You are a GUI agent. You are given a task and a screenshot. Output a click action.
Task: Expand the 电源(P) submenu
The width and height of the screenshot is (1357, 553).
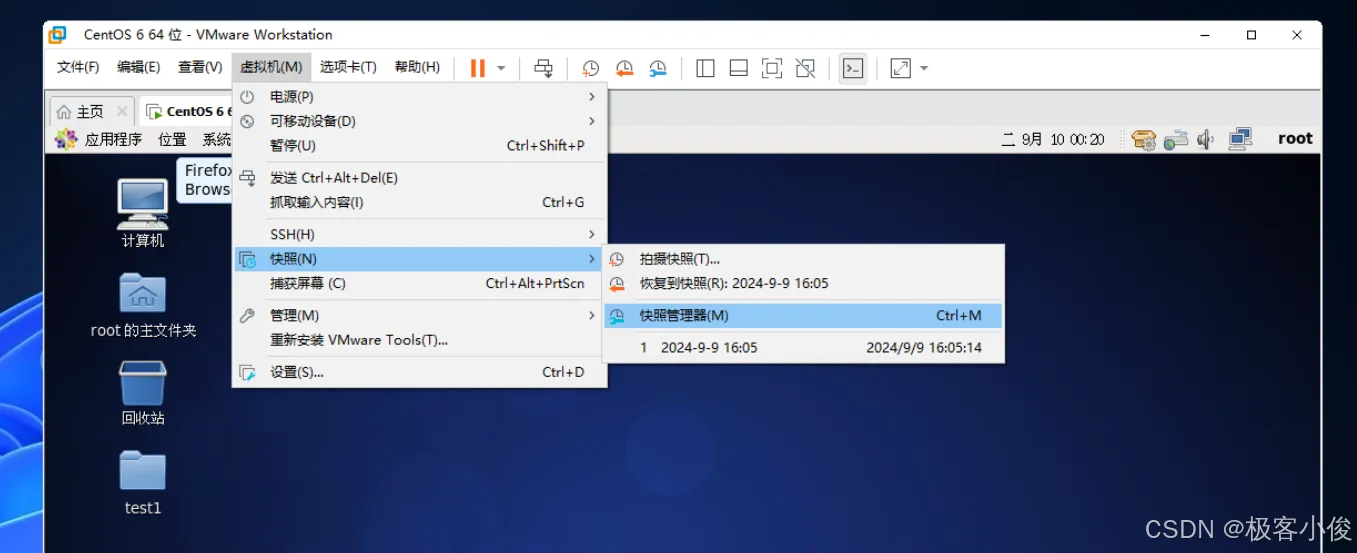point(420,97)
